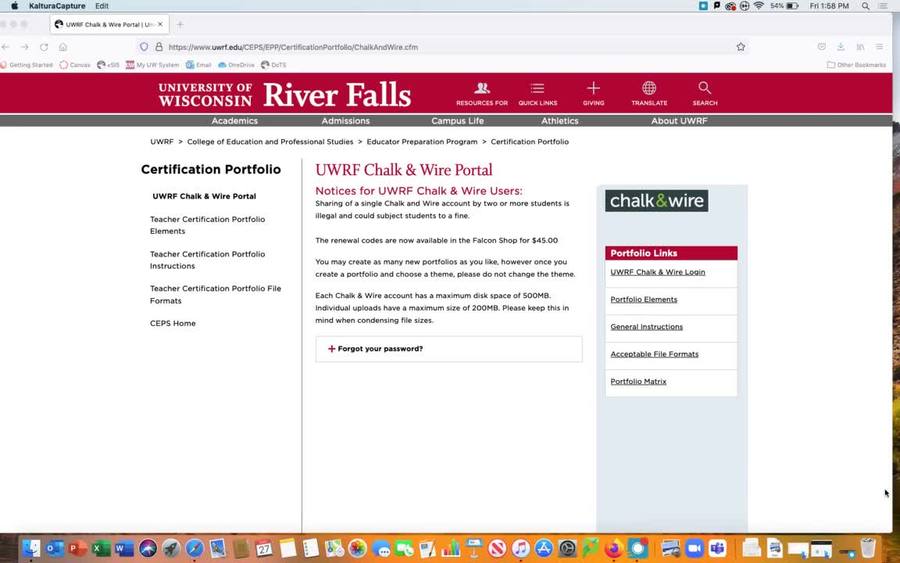
Task: Go to Acceptable File Formats link
Action: point(654,354)
